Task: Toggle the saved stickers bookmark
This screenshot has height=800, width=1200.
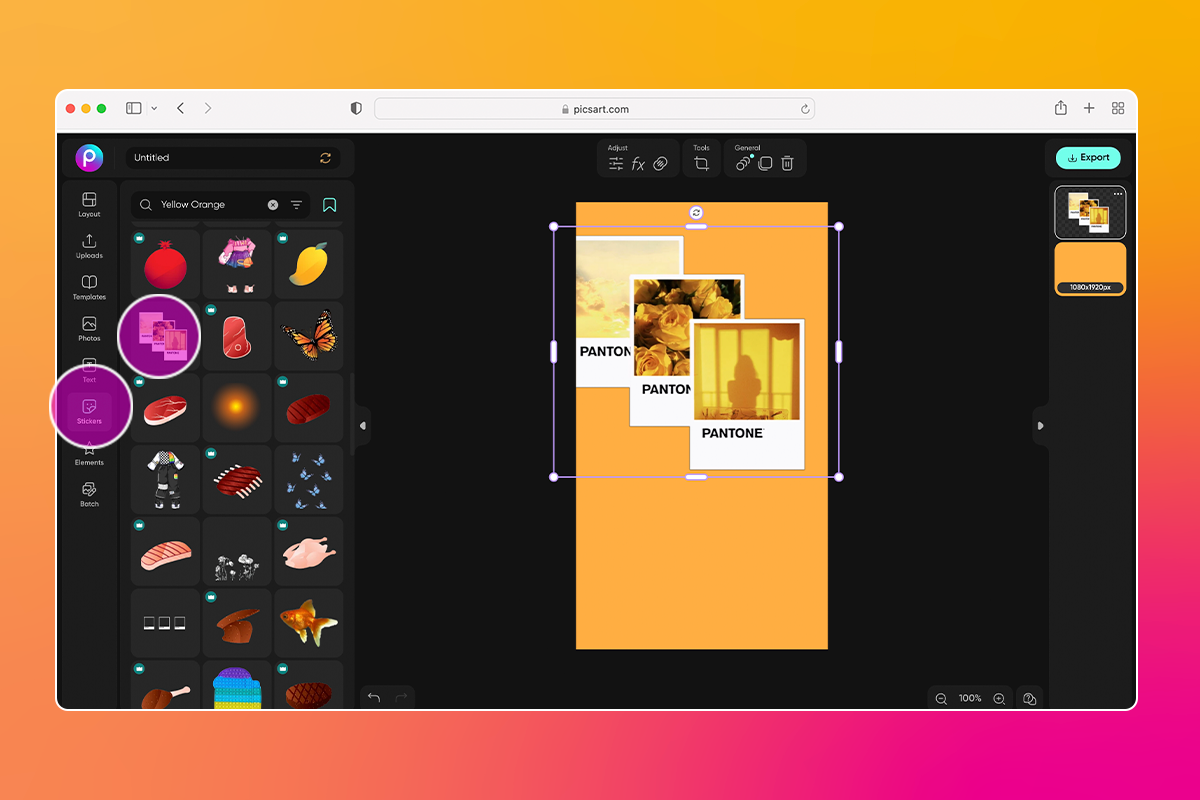Action: [x=328, y=204]
